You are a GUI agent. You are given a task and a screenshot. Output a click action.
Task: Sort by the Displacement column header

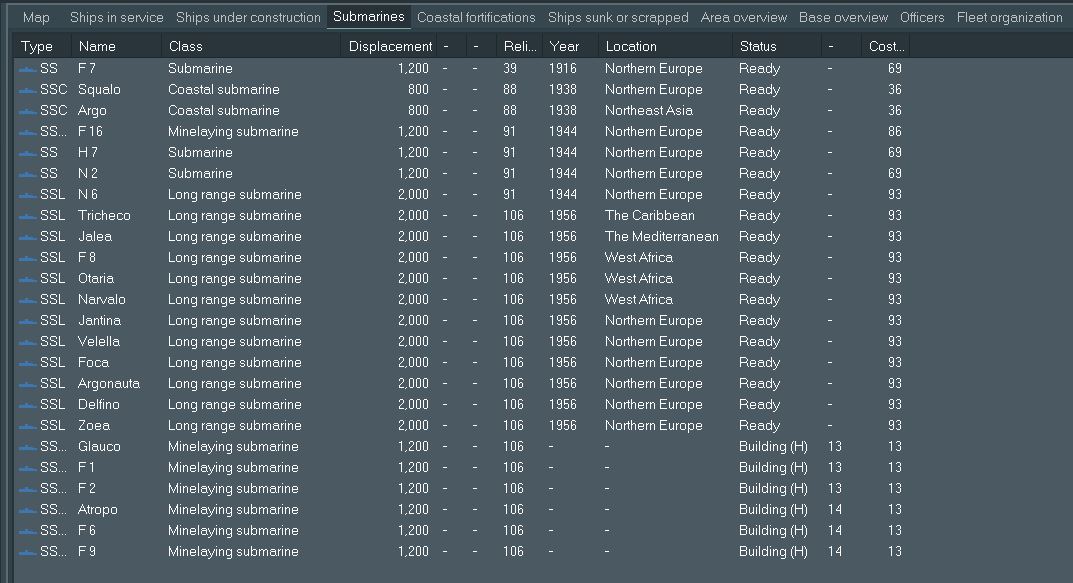(x=389, y=46)
